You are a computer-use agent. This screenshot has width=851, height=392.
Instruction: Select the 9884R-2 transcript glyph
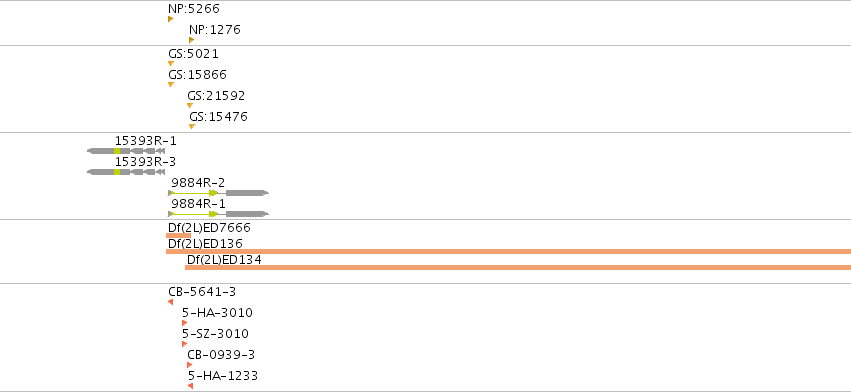pos(218,193)
